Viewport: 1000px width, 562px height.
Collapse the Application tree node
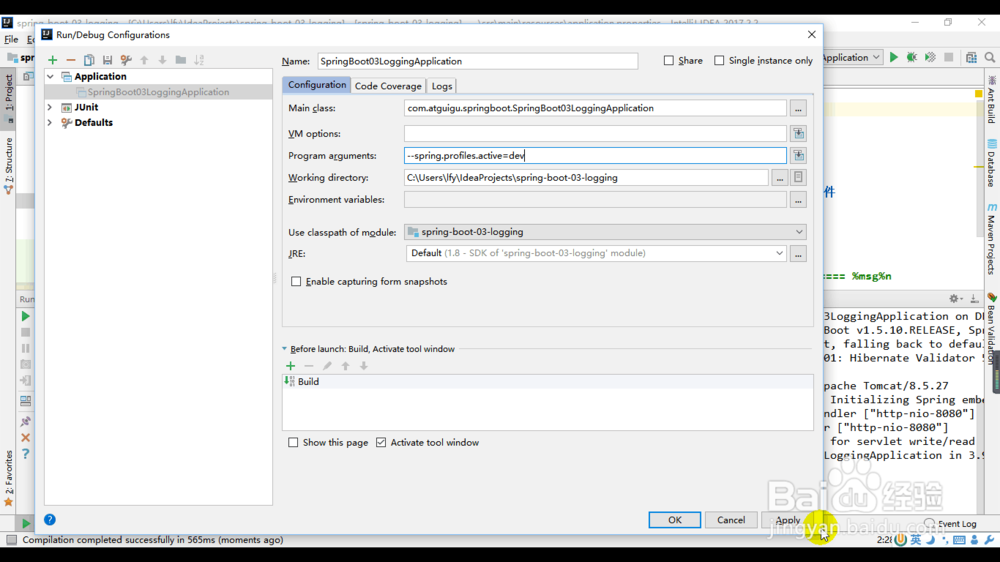50,77
